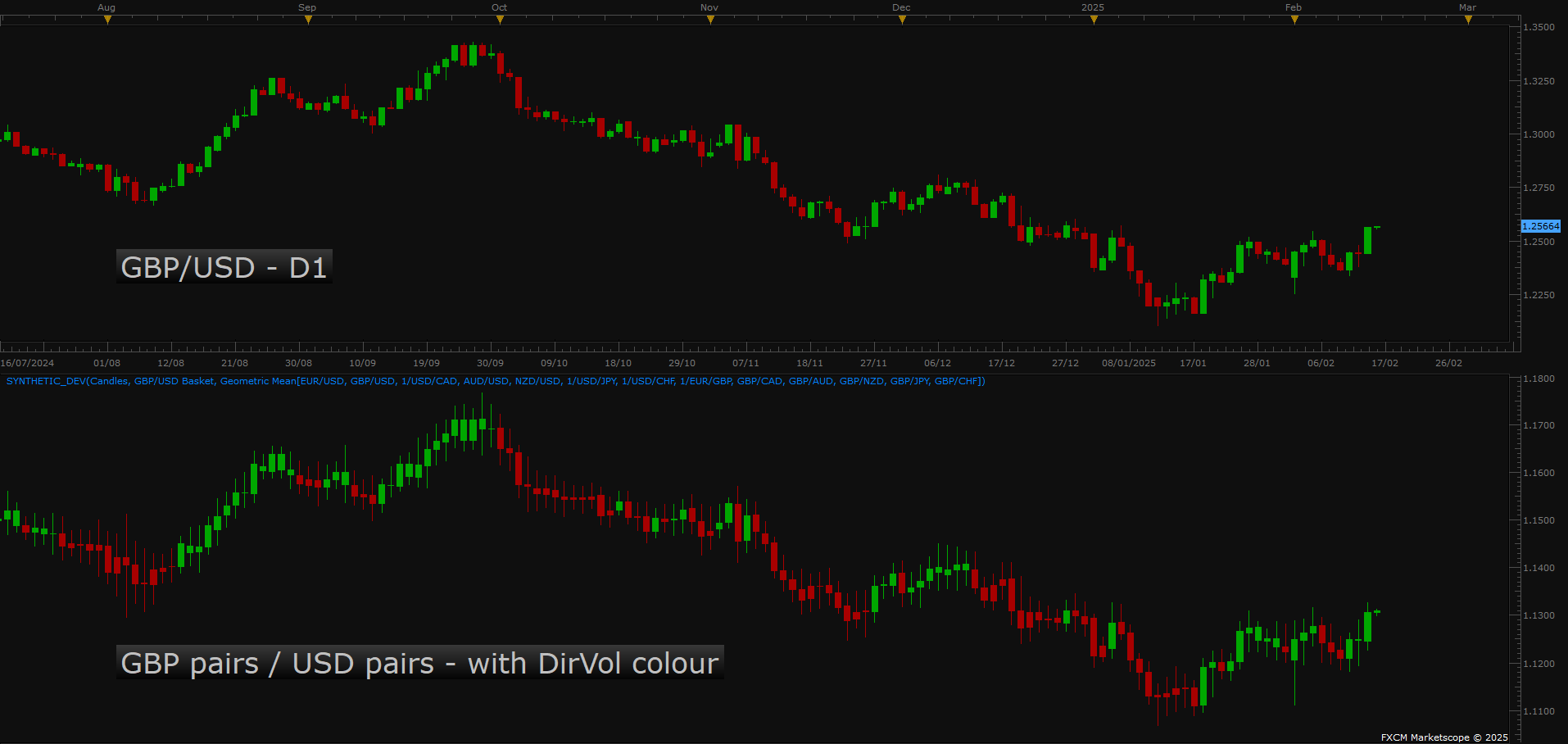Image resolution: width=1568 pixels, height=744 pixels.
Task: Click the "GBP/USD - D1" chart label
Action: [224, 266]
